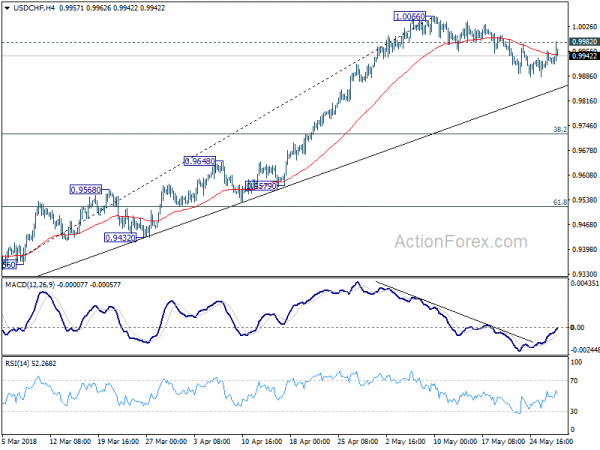Select the 0.94320 price label

pos(120,238)
